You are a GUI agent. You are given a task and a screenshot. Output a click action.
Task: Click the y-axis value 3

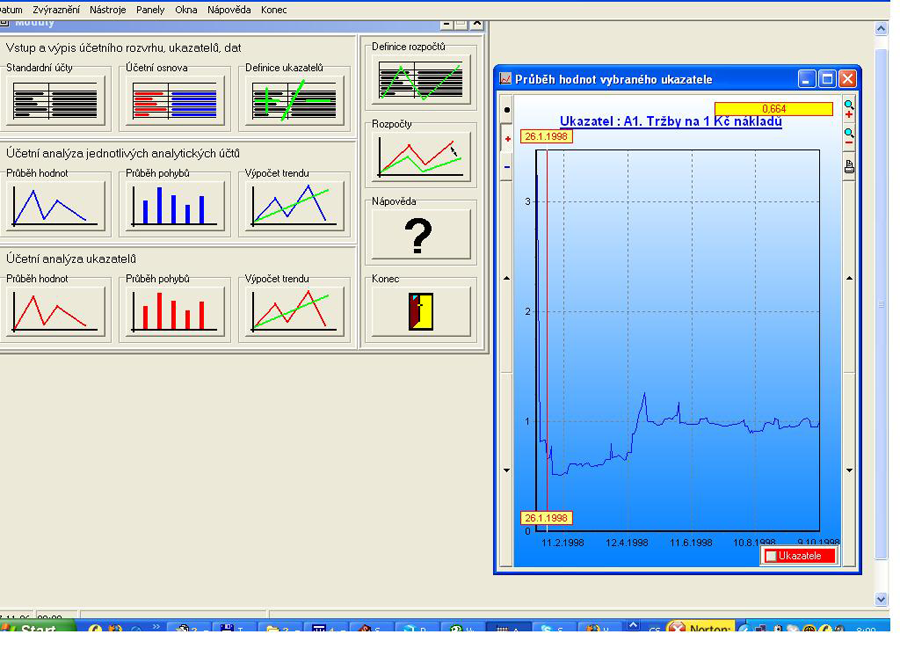click(x=528, y=201)
